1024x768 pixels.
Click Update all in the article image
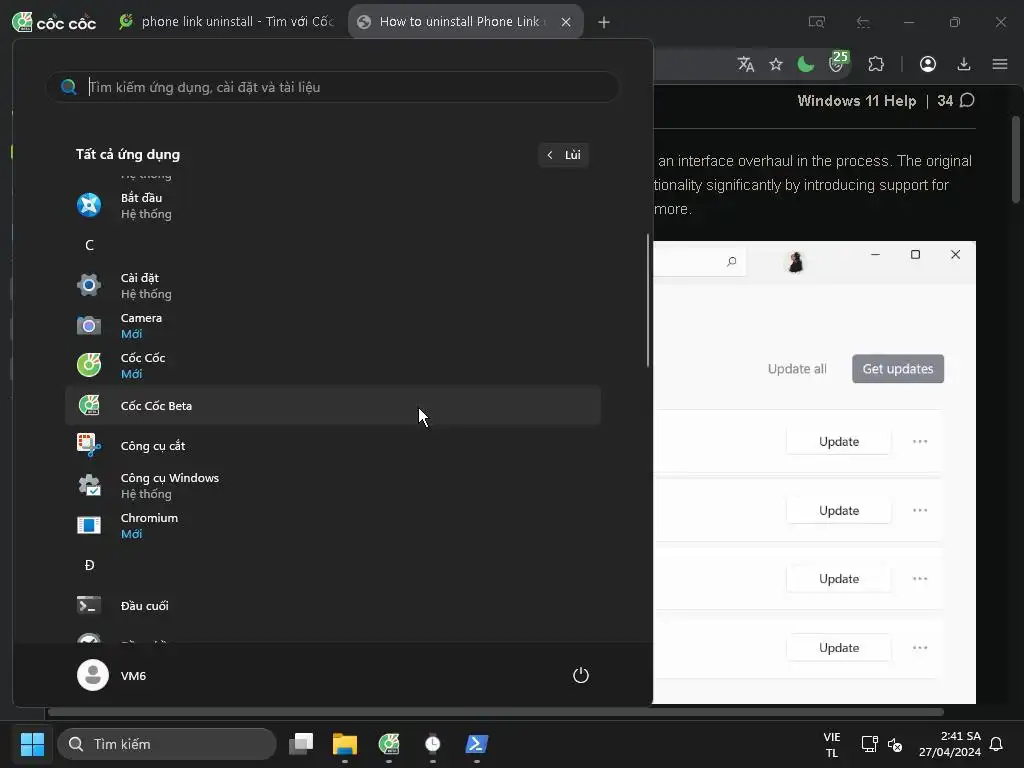(x=797, y=369)
